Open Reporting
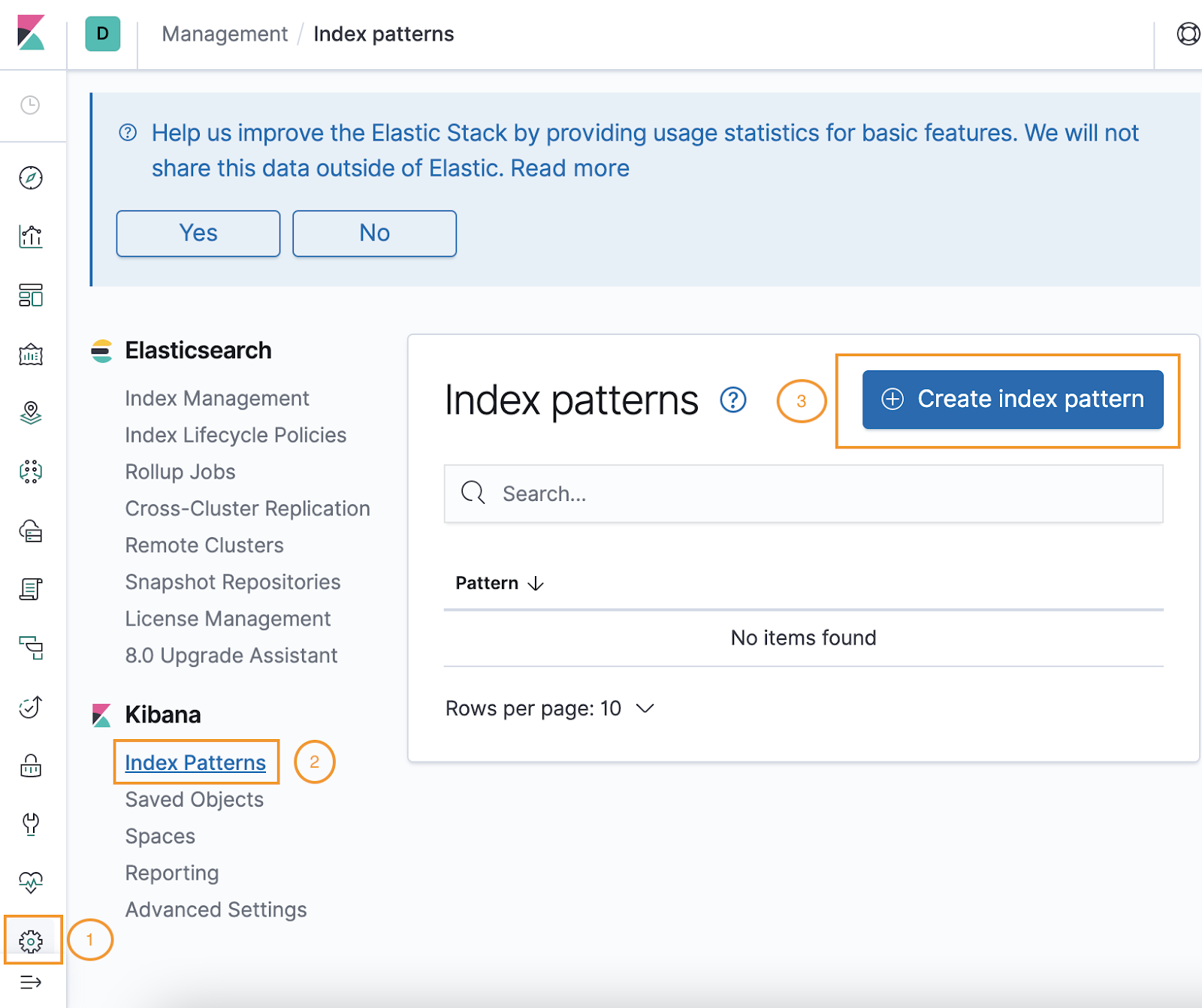1202x1008 pixels. [x=172, y=873]
